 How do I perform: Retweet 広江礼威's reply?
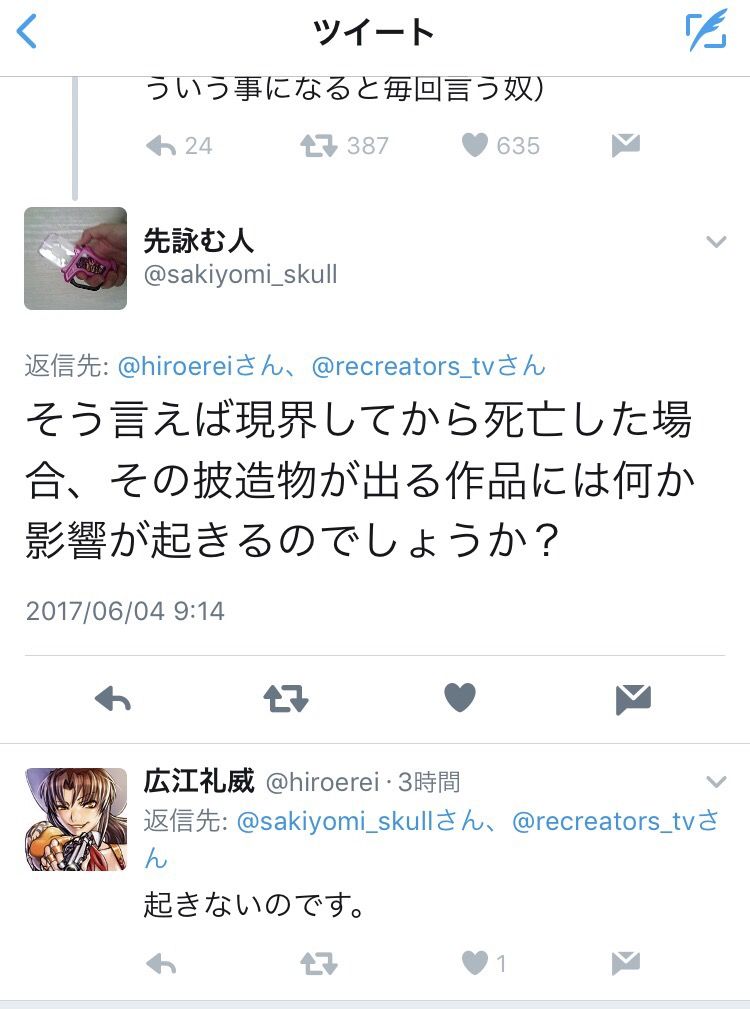pos(318,964)
